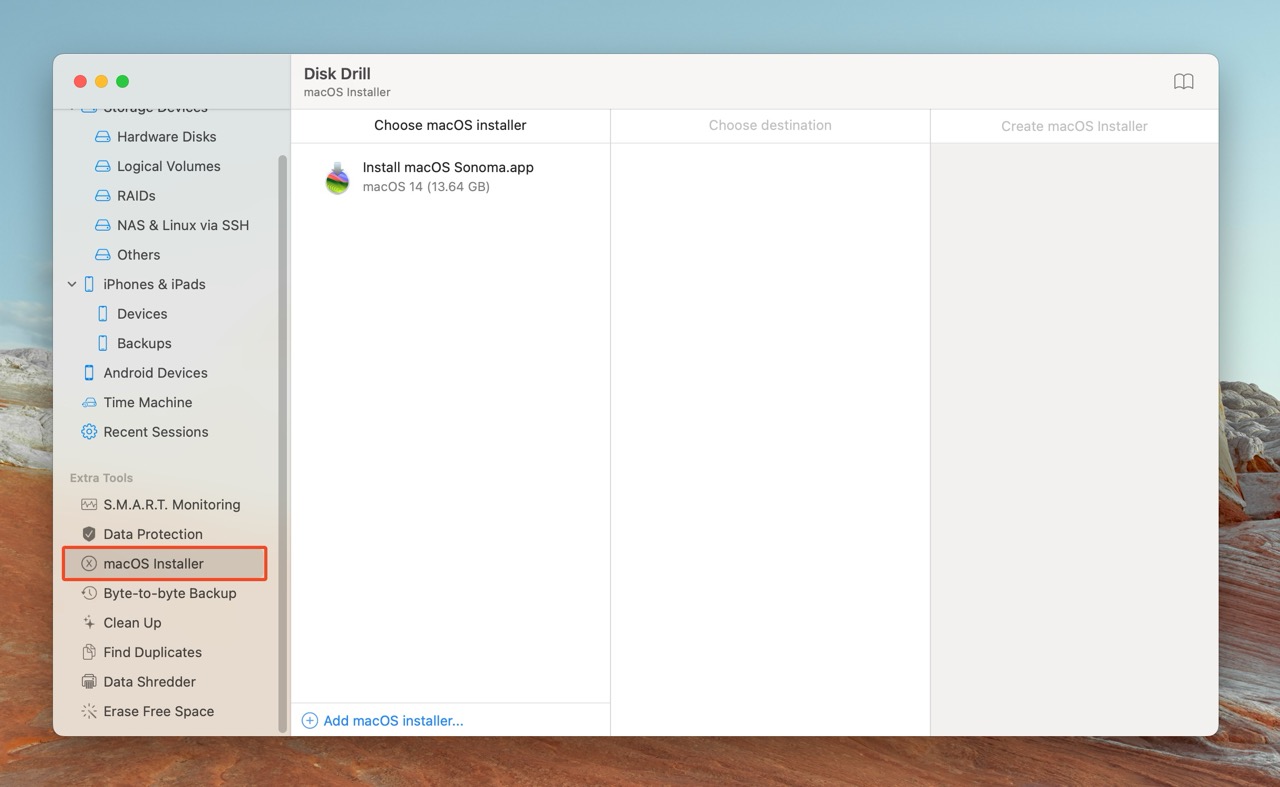The height and width of the screenshot is (787, 1280).
Task: Open the Data Shredder tool
Action: pos(149,682)
